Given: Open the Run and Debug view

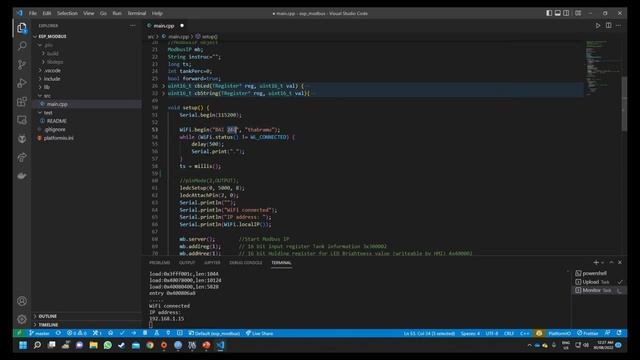Looking at the screenshot, I should click(22, 83).
